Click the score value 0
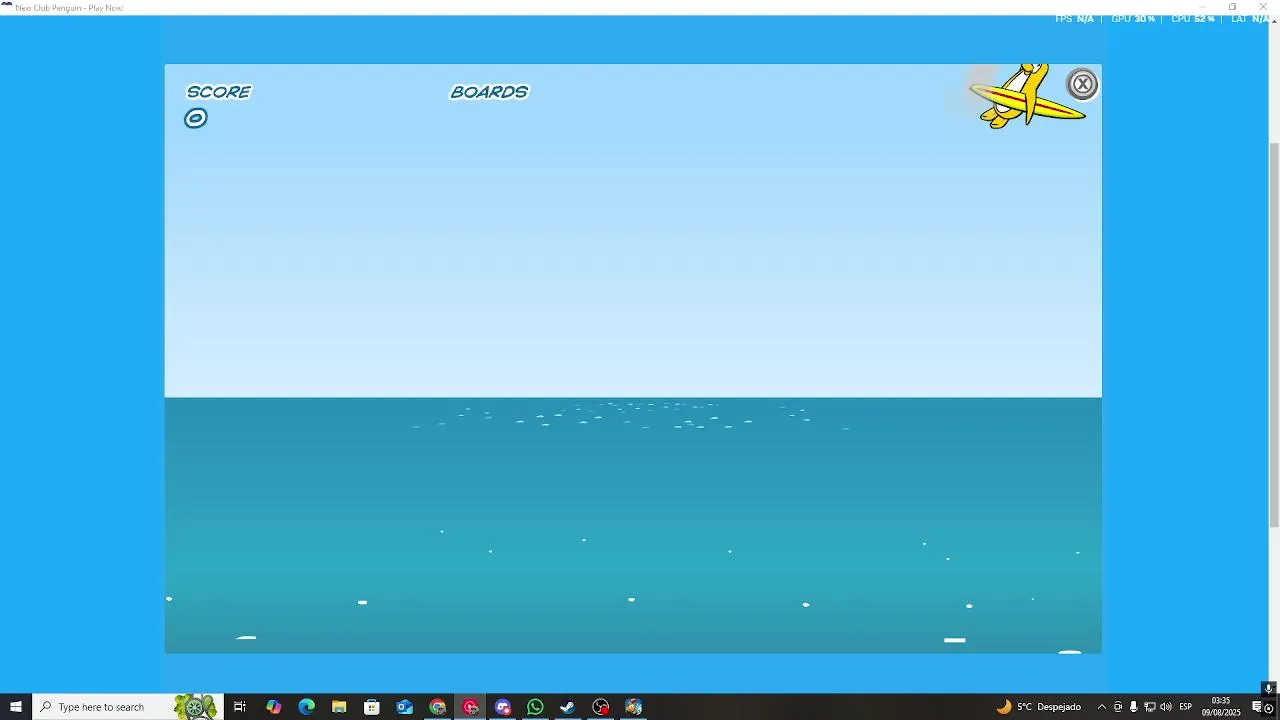This screenshot has height=720, width=1280. (x=196, y=119)
